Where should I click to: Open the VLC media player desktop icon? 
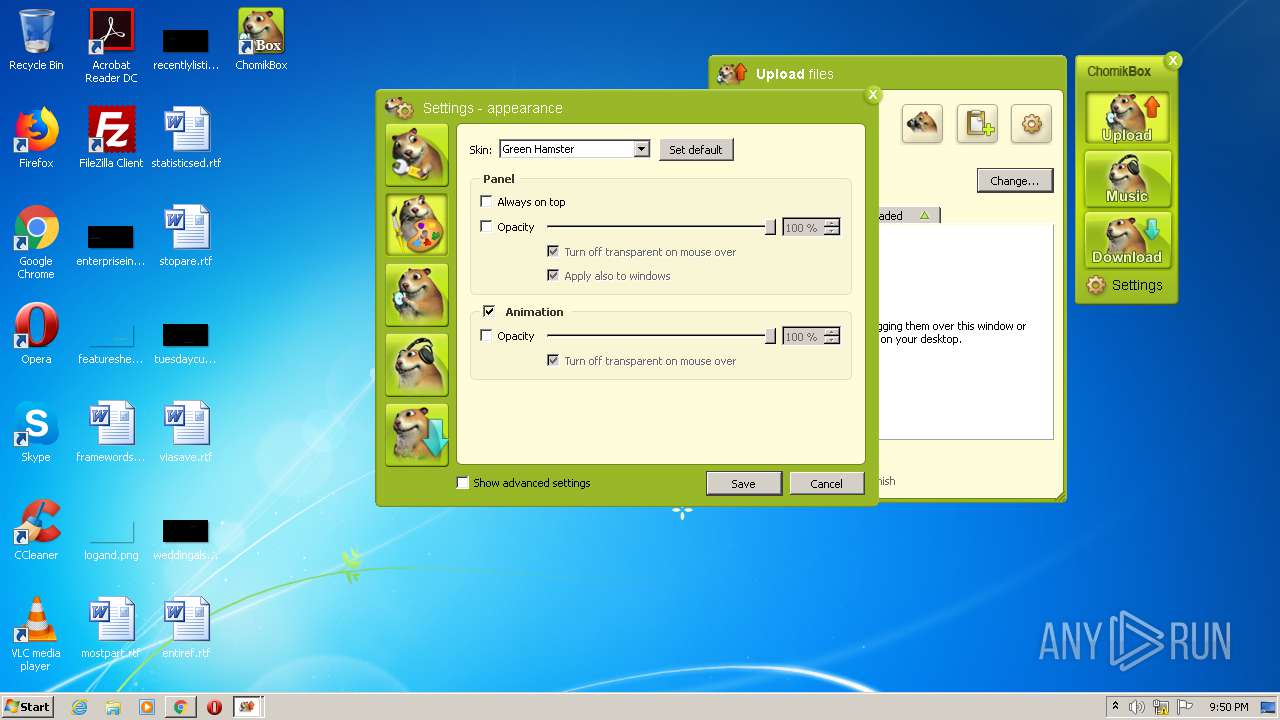click(36, 634)
